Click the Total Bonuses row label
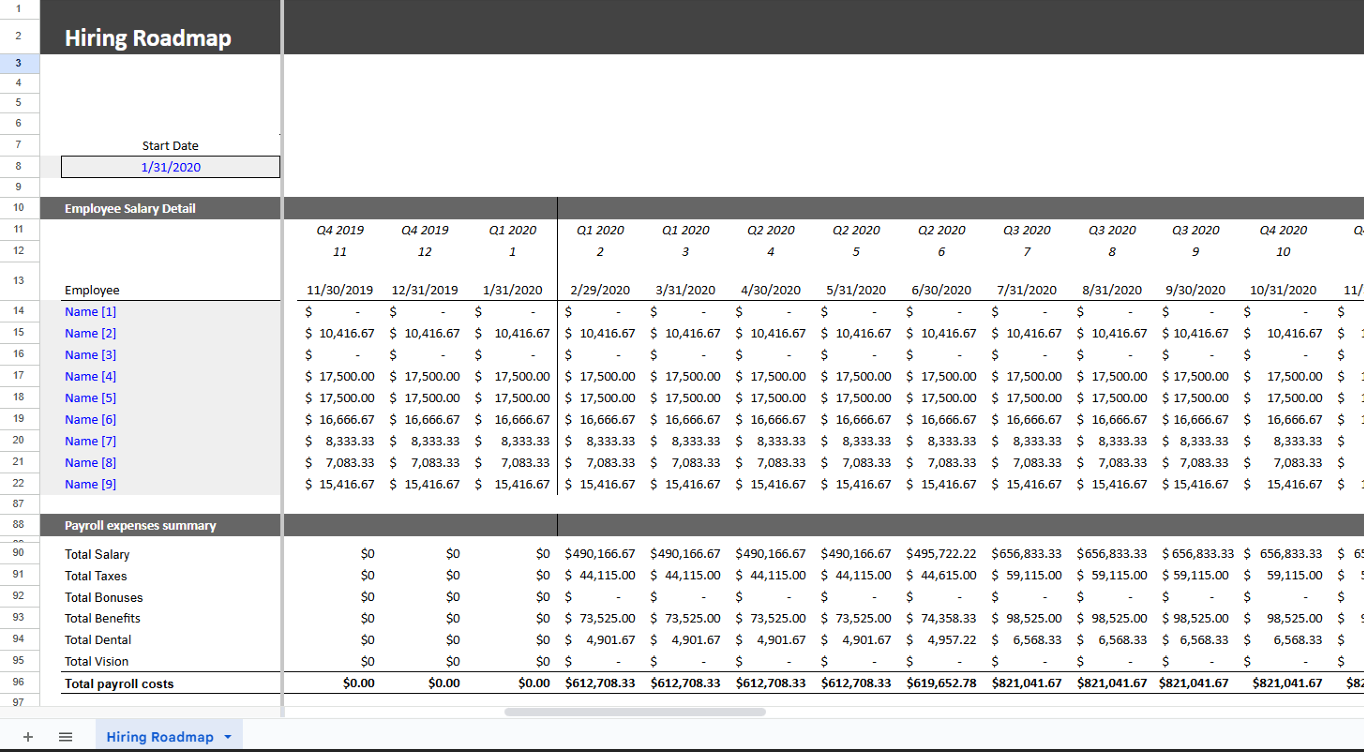 coord(104,598)
